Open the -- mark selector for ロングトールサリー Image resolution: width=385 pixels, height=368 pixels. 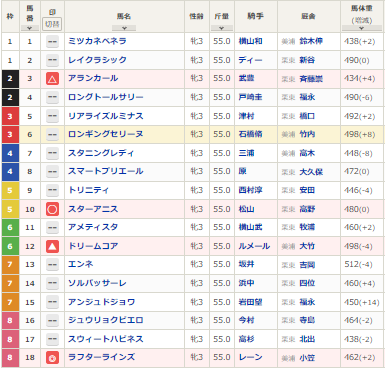52,97
